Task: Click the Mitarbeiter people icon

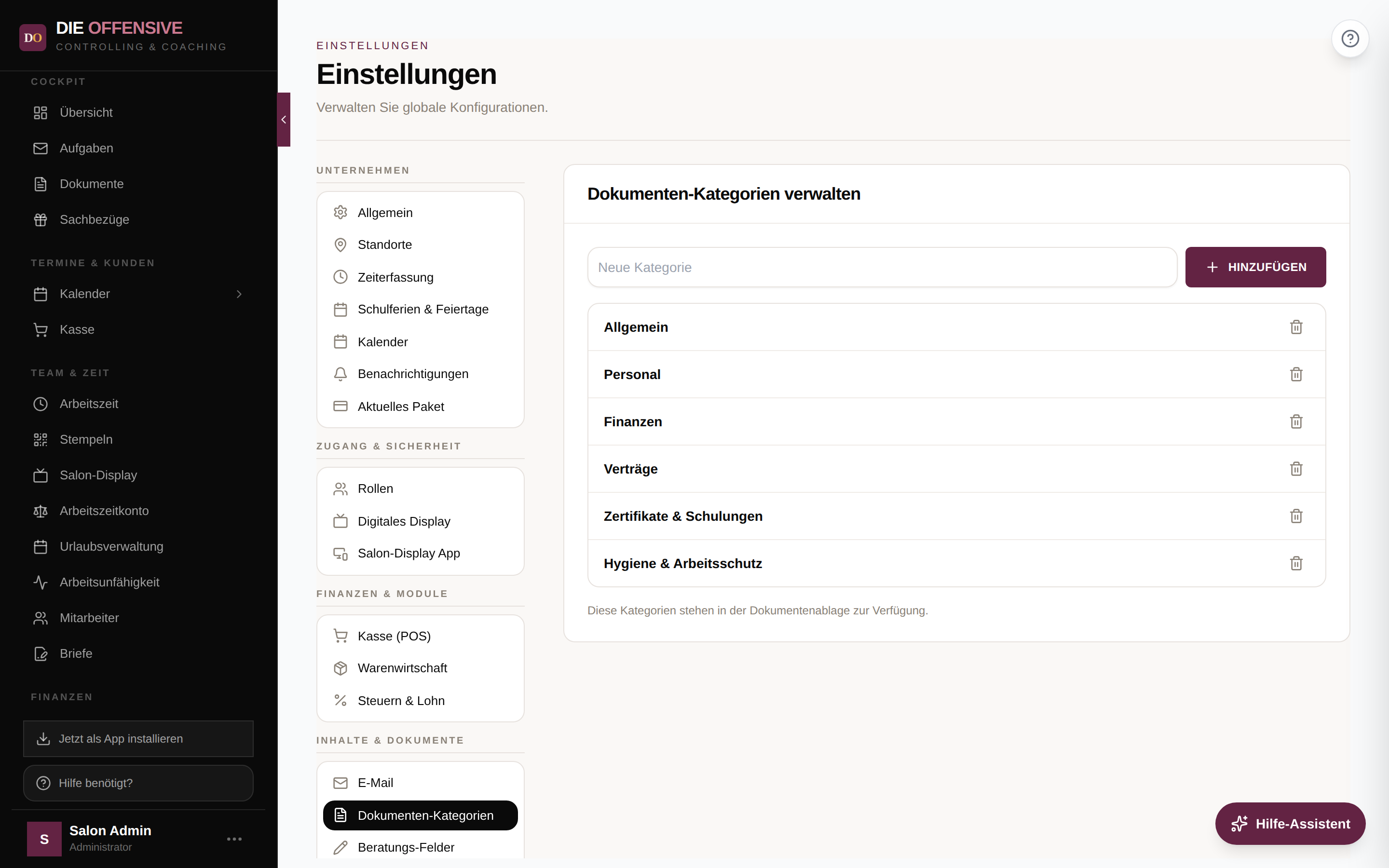Action: click(40, 618)
